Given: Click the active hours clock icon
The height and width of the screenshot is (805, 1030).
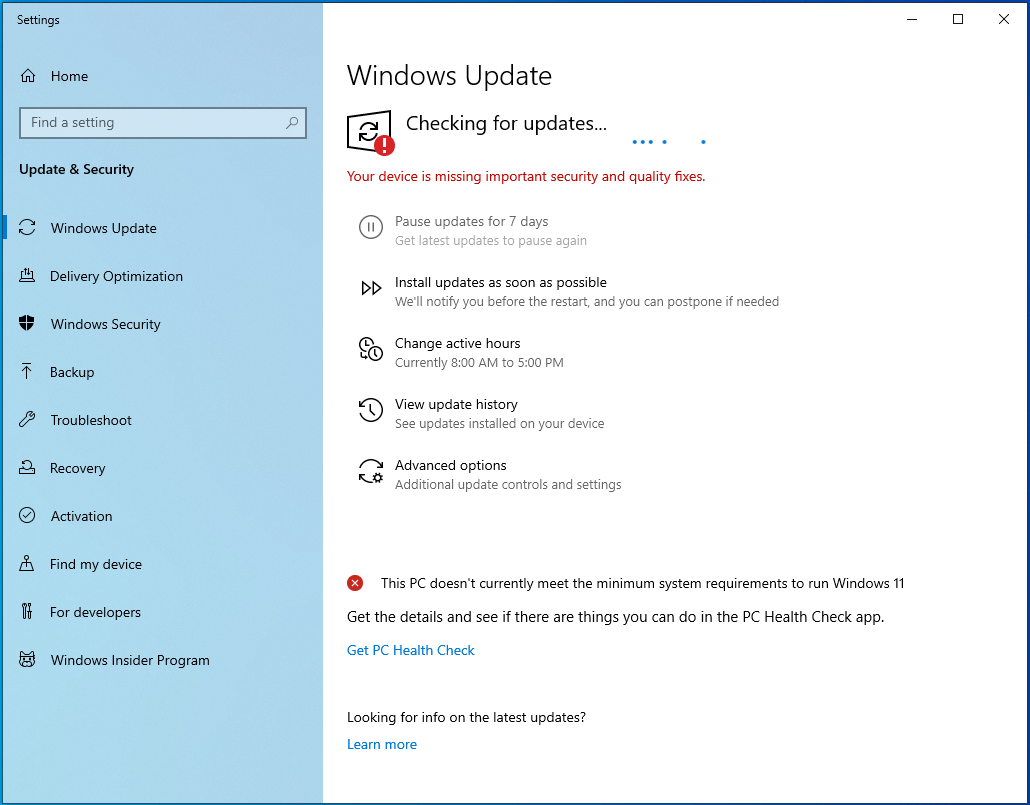Looking at the screenshot, I should pyautogui.click(x=370, y=349).
